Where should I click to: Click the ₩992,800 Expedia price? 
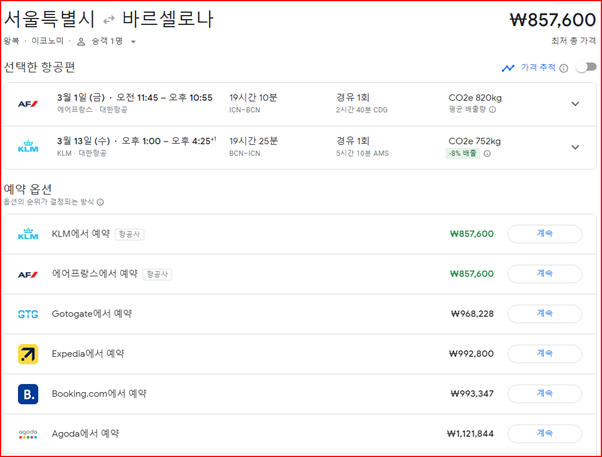pyautogui.click(x=471, y=354)
